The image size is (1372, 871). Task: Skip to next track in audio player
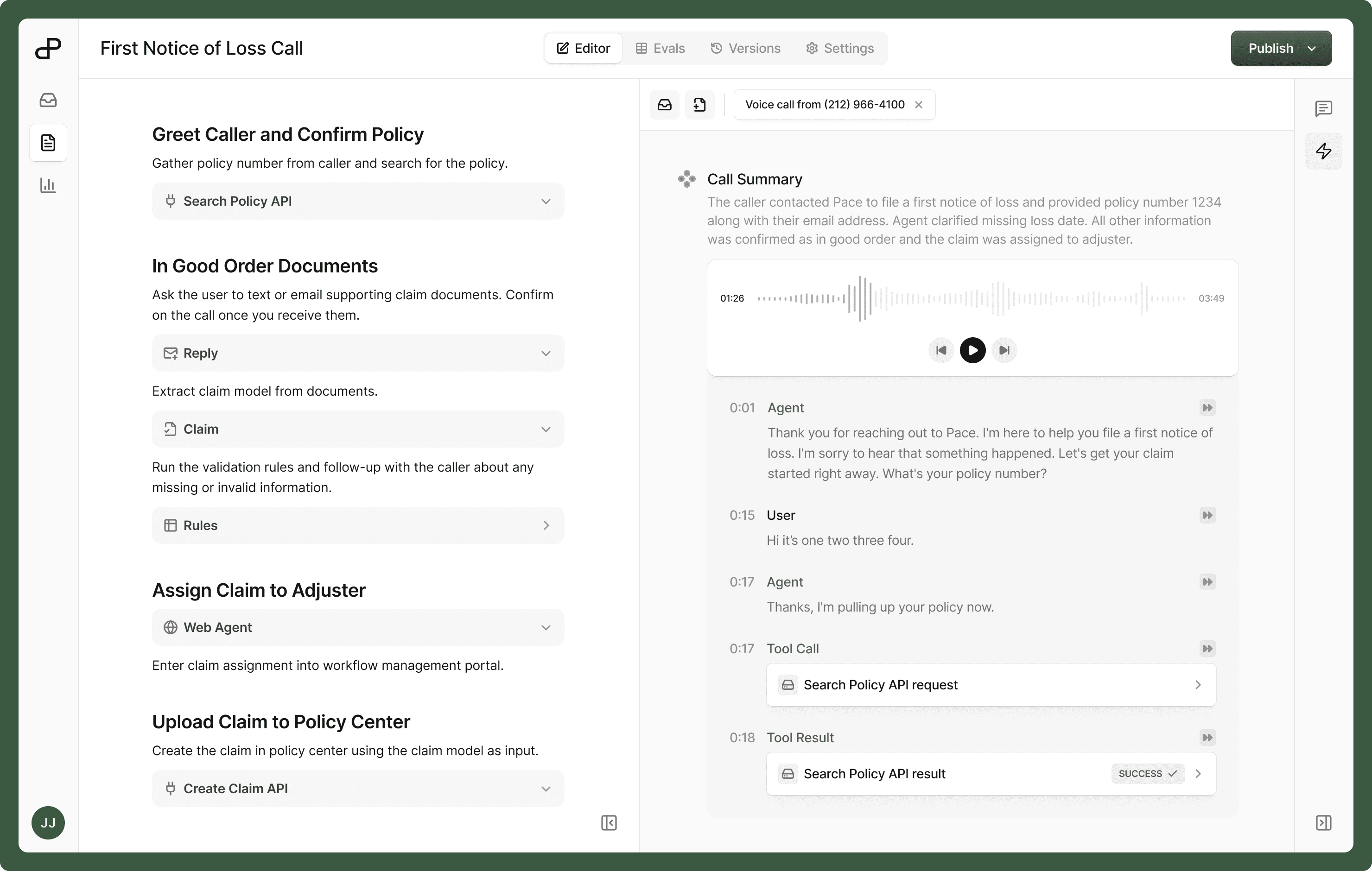pos(1004,350)
